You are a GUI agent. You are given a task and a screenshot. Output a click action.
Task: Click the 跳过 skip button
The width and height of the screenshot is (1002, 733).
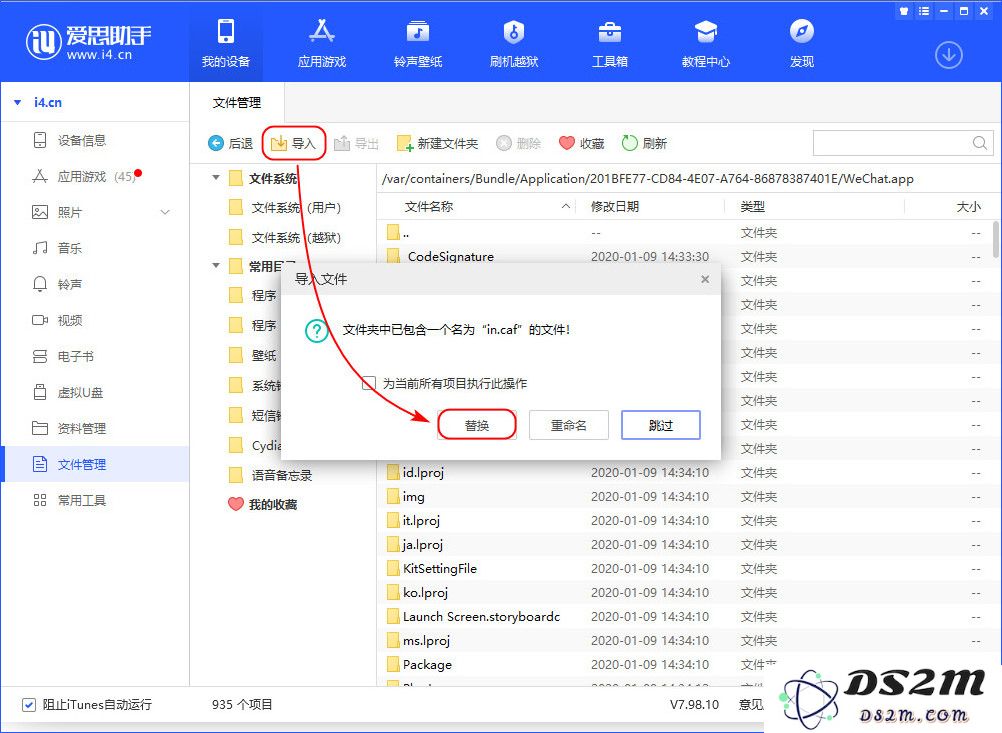[x=661, y=425]
